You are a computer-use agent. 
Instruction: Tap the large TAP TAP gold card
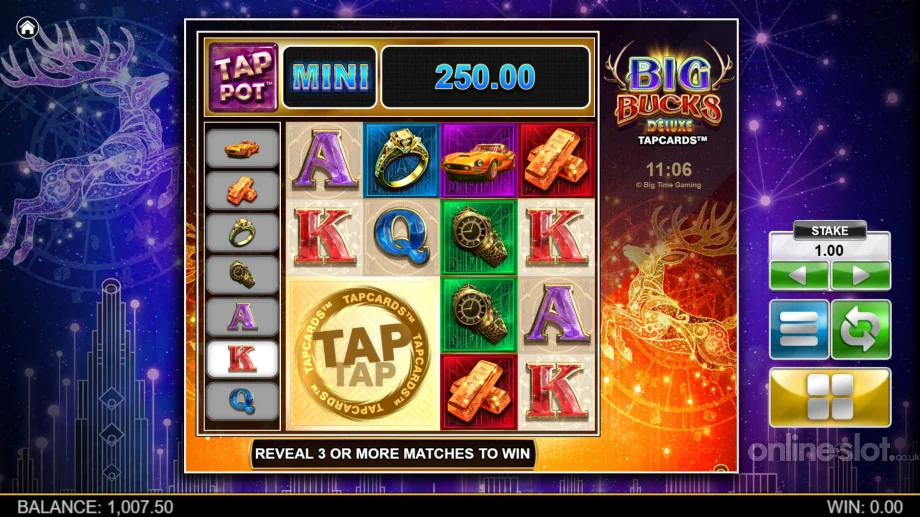363,354
